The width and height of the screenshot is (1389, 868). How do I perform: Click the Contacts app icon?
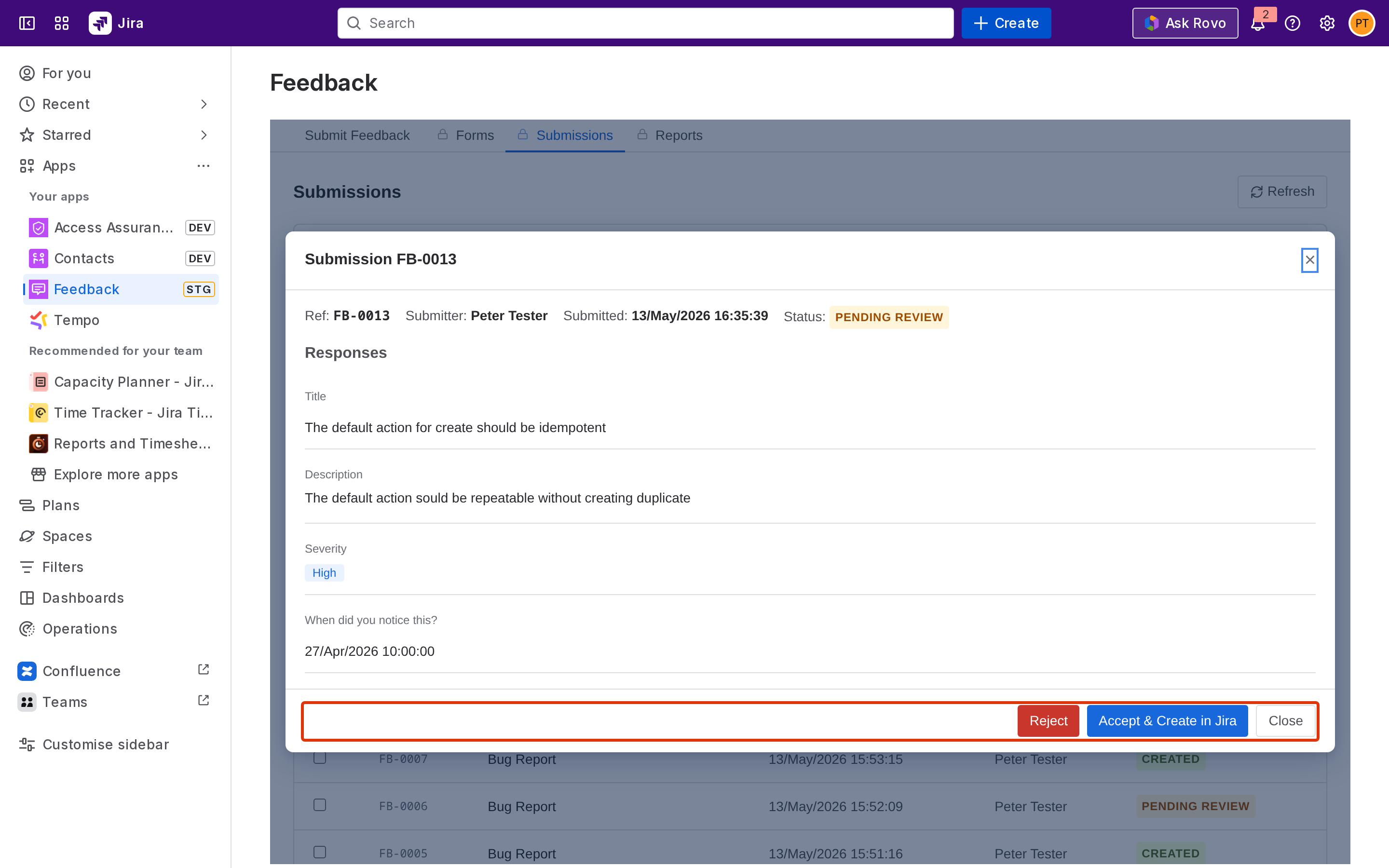[39, 258]
